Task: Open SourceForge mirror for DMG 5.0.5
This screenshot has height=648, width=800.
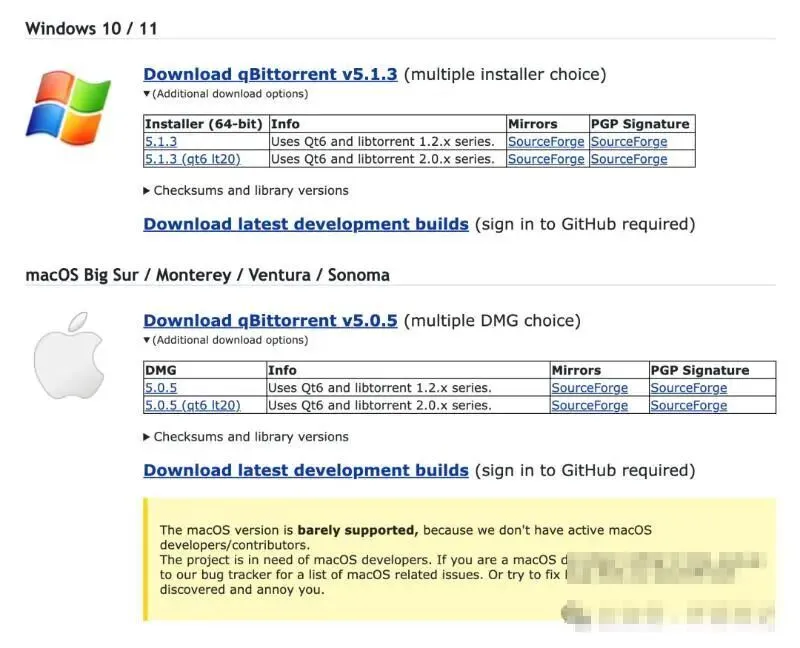Action: (x=590, y=388)
